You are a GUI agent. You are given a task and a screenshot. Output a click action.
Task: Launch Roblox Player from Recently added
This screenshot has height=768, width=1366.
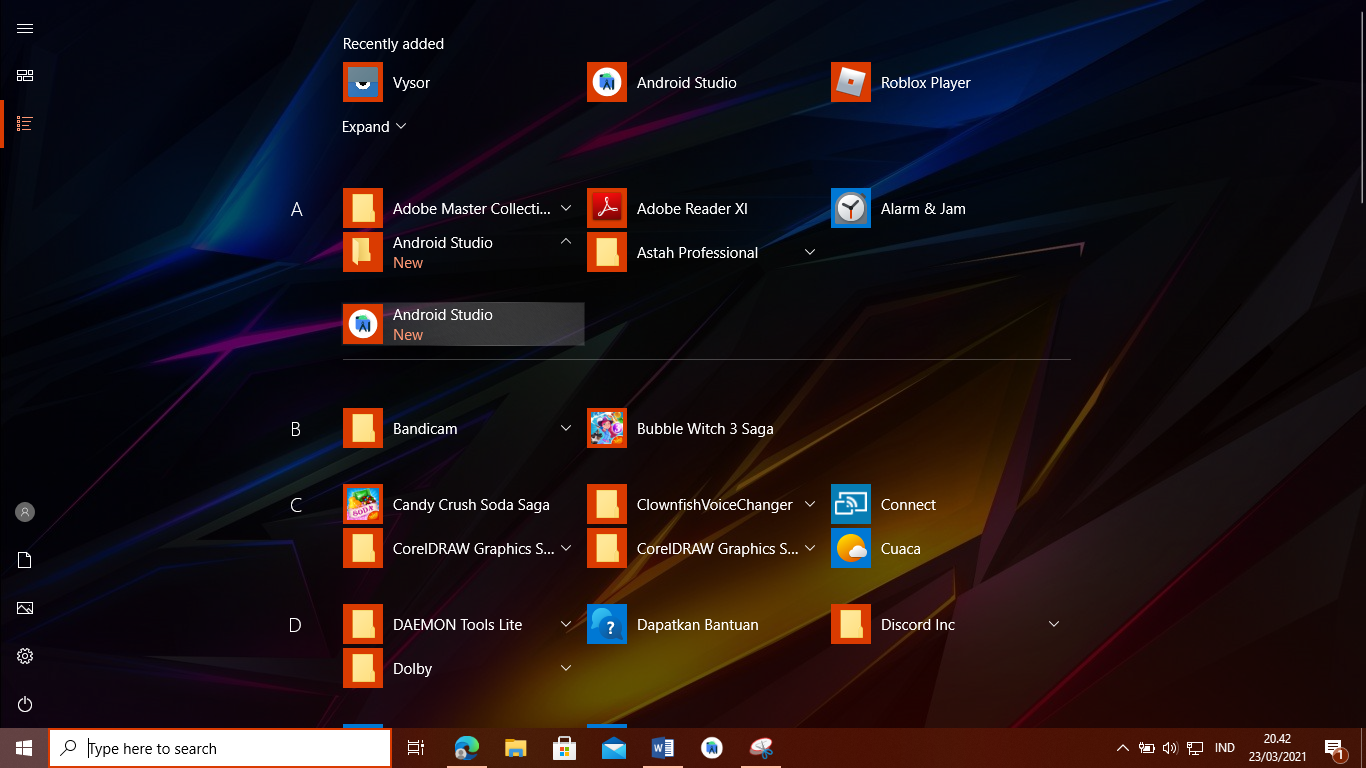pyautogui.click(x=951, y=82)
